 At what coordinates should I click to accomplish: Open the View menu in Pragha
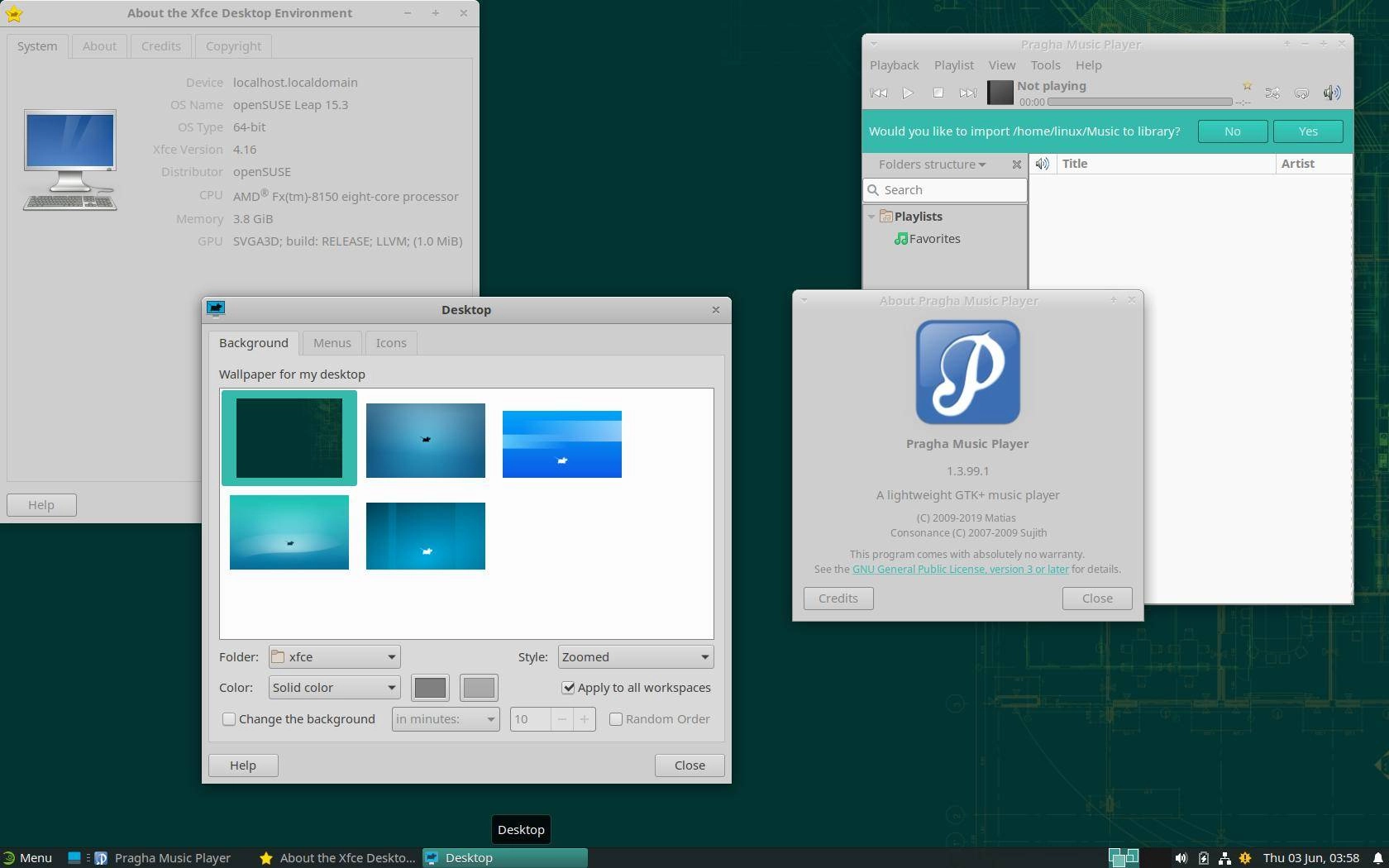[x=1001, y=65]
